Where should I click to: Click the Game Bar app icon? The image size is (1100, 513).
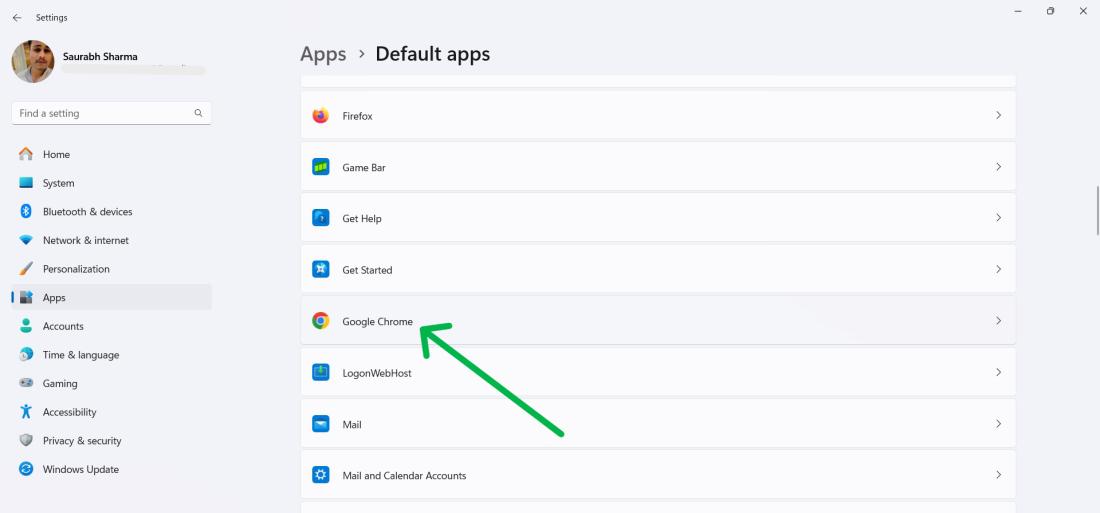(321, 167)
